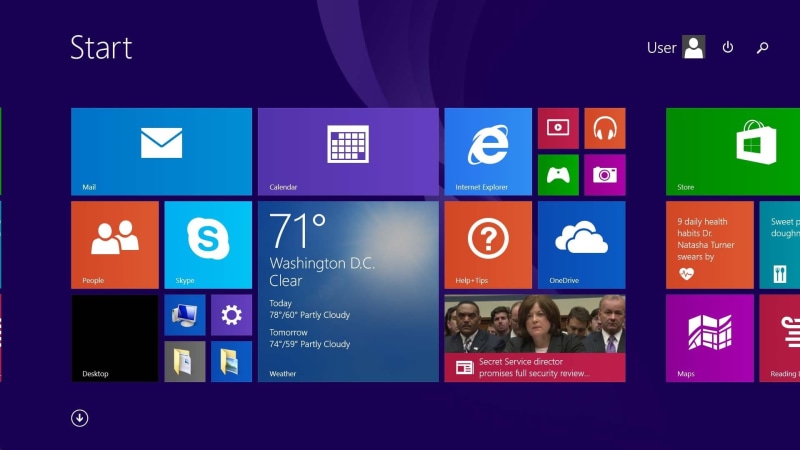Click the power options button
This screenshot has width=800, height=450.
coord(728,47)
